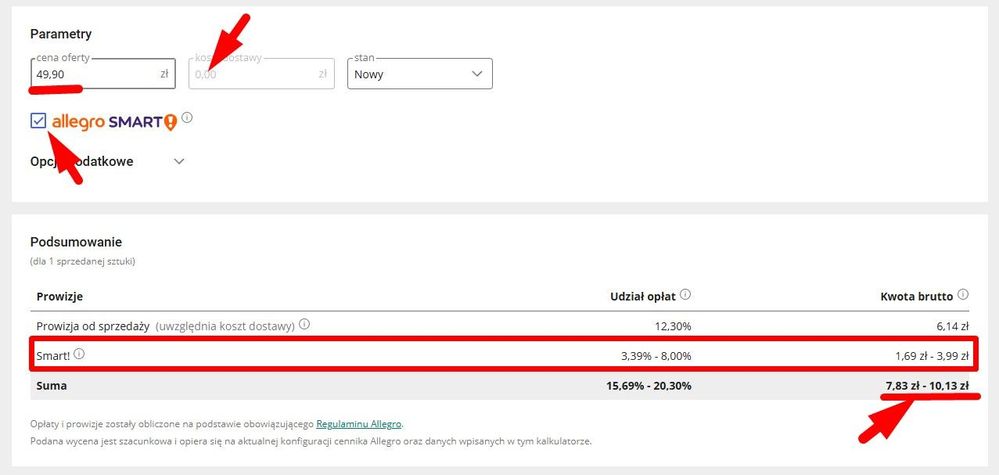Click info icon after uwzględnia koszt dostawy
The image size is (999, 475).
pyautogui.click(x=305, y=324)
